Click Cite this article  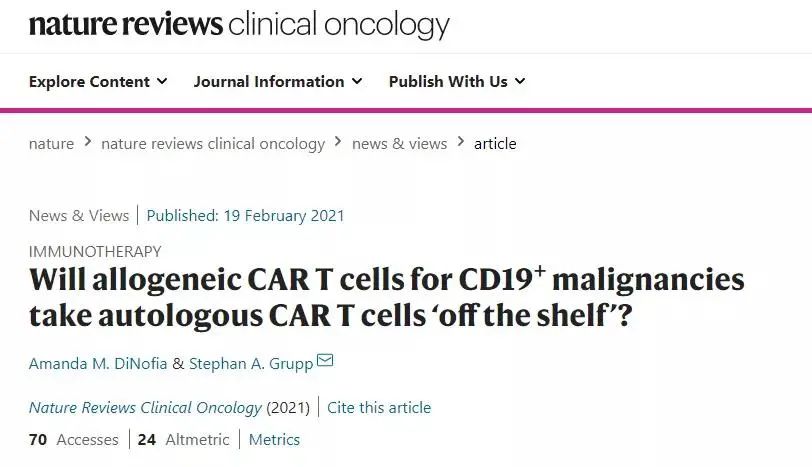pyautogui.click(x=379, y=407)
